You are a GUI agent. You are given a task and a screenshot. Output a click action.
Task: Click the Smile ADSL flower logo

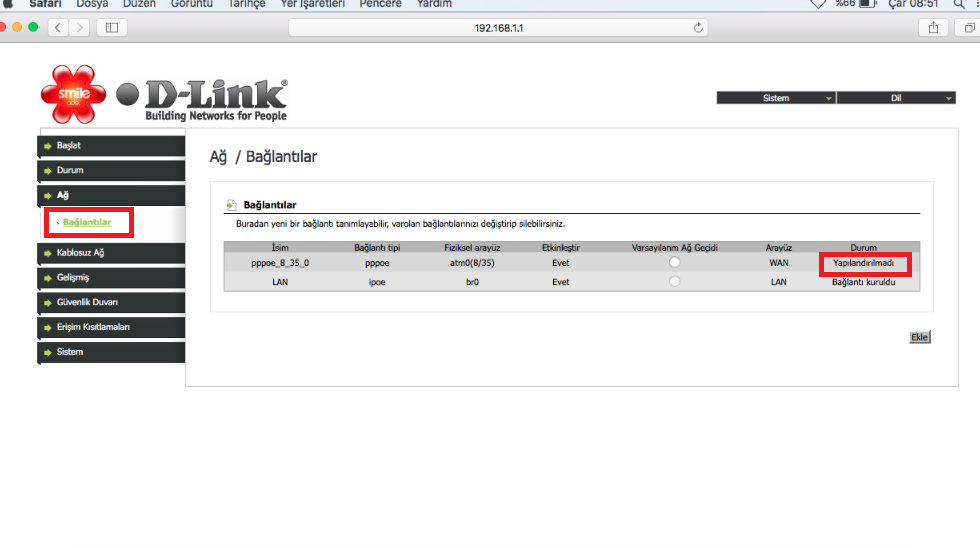tap(73, 94)
